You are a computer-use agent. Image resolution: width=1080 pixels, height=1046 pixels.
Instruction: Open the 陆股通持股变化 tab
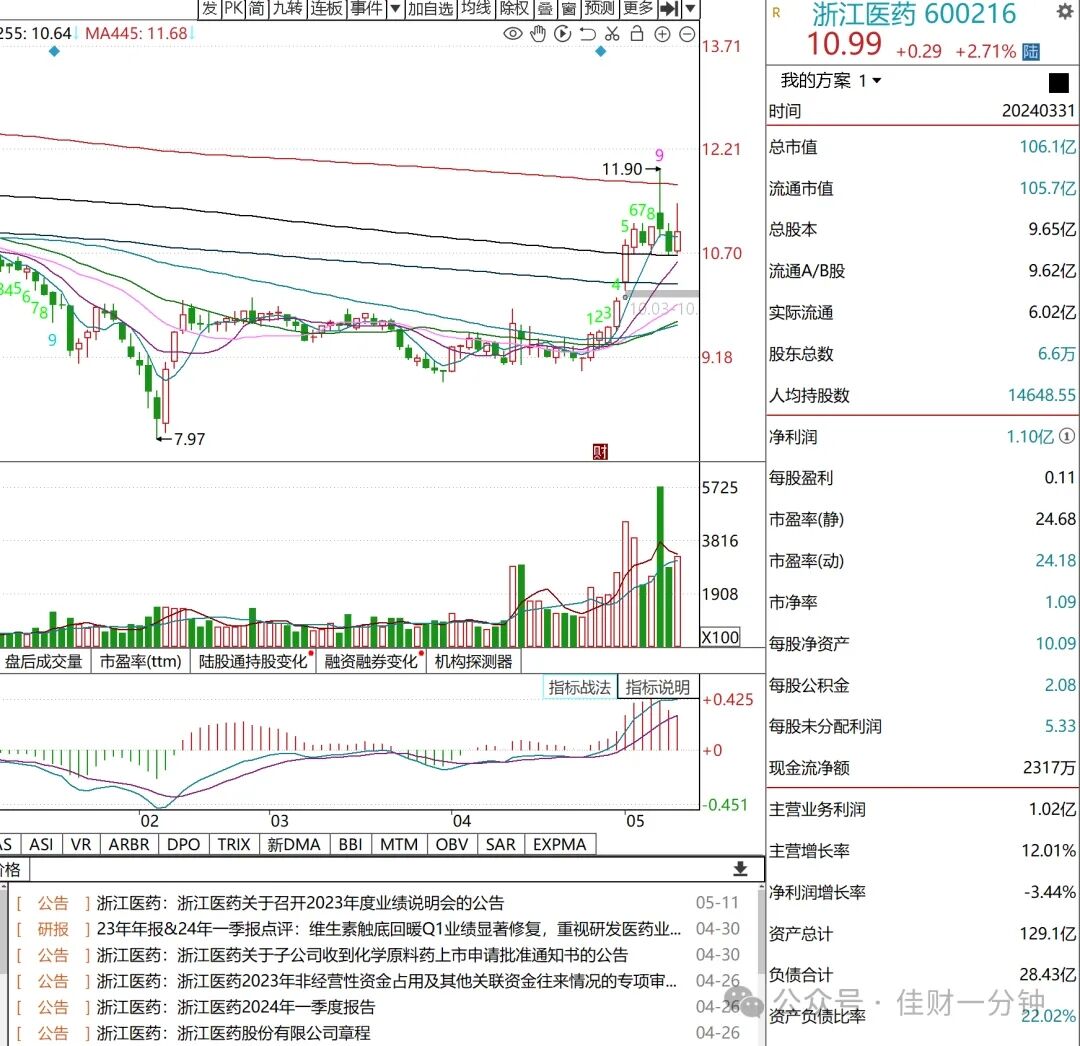pos(253,662)
